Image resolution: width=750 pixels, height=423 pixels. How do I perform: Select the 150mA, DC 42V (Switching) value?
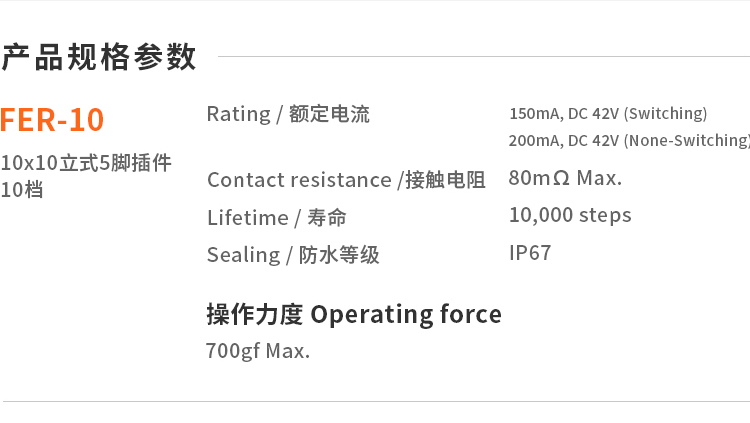pyautogui.click(x=607, y=113)
